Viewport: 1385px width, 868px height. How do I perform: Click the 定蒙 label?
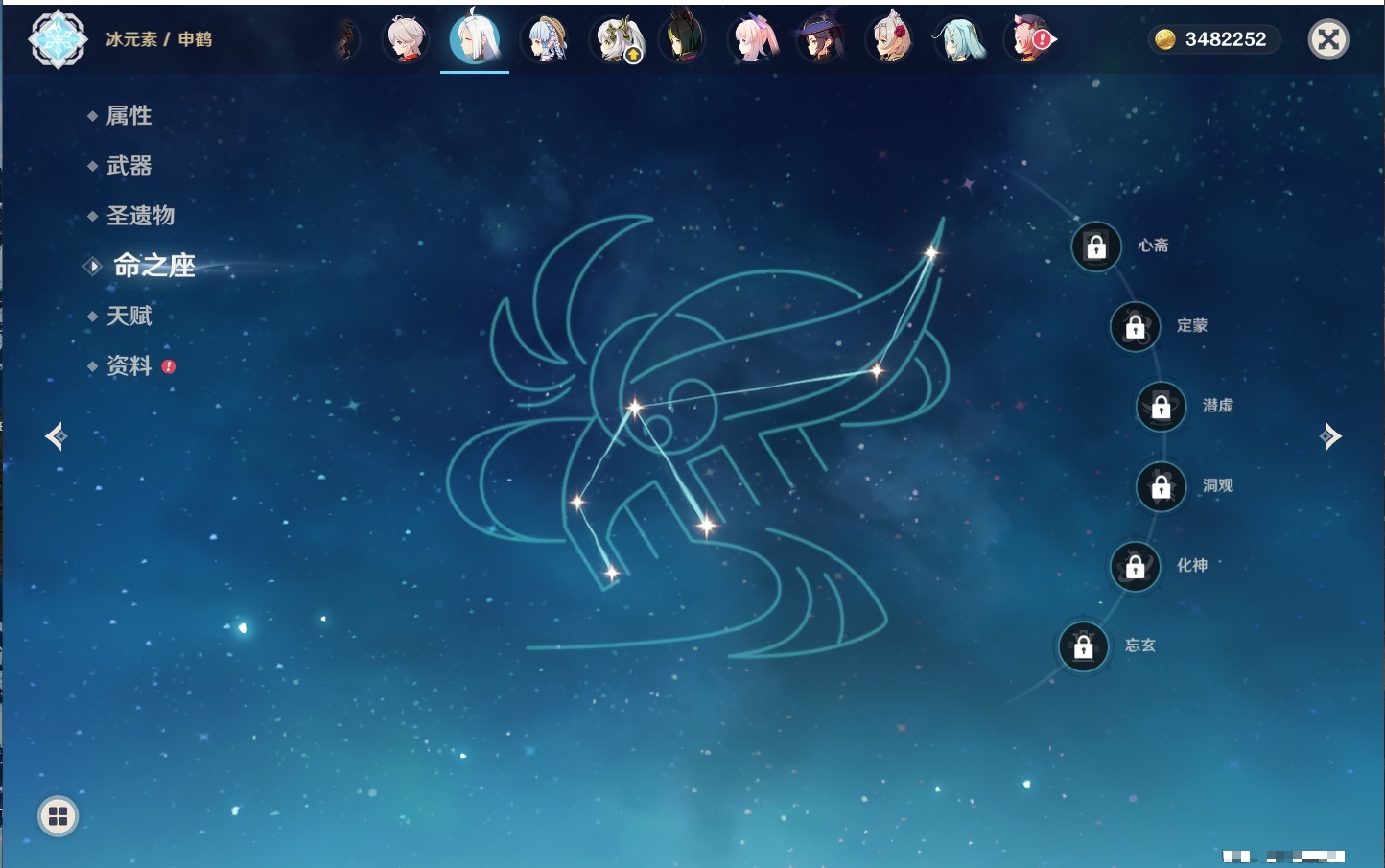1192,325
